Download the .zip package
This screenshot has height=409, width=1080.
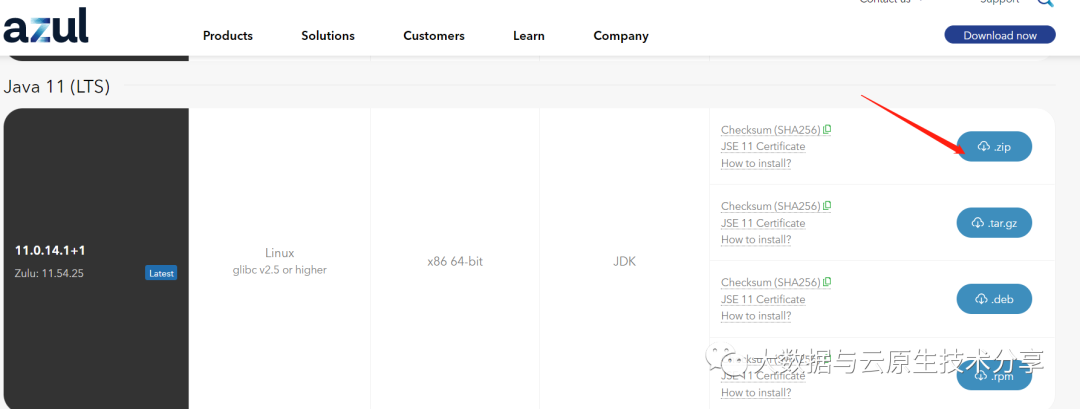[x=994, y=147]
